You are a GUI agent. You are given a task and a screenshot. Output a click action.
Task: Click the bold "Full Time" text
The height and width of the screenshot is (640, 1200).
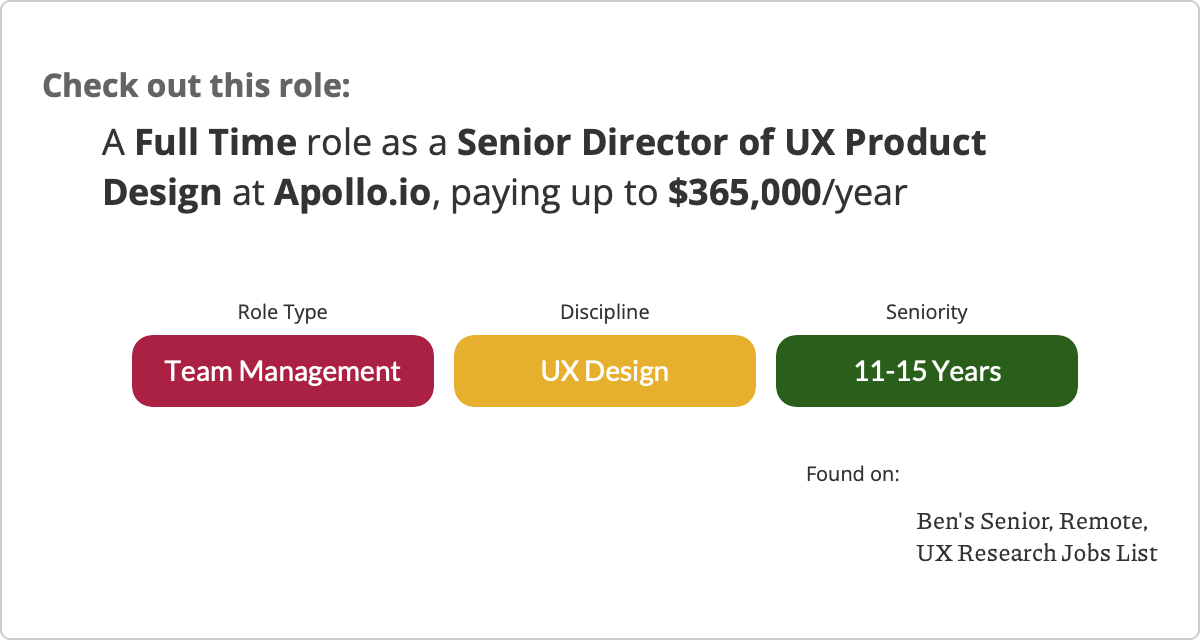pos(215,143)
